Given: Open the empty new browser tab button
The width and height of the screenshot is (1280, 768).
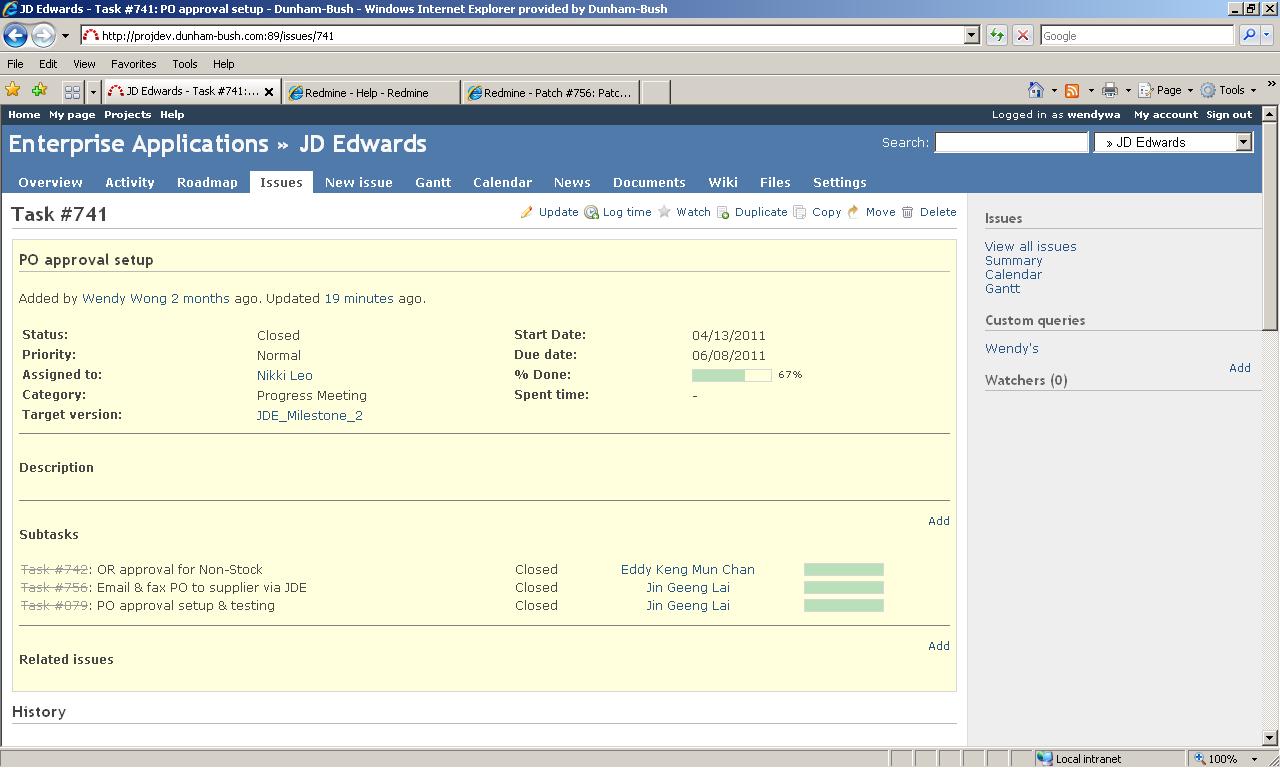Looking at the screenshot, I should pyautogui.click(x=655, y=92).
